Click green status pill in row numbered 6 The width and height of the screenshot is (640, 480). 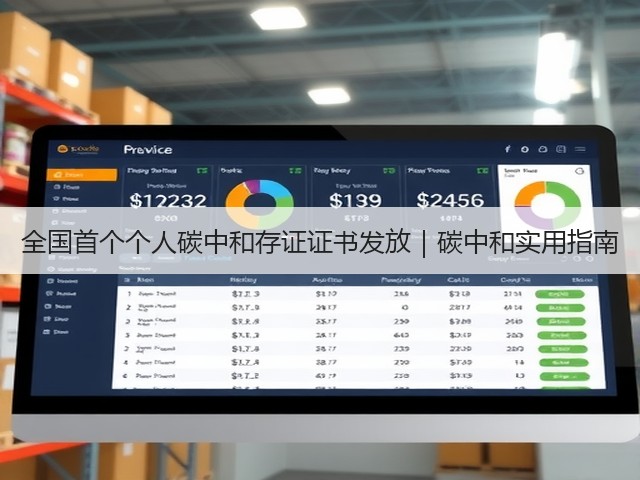point(564,376)
